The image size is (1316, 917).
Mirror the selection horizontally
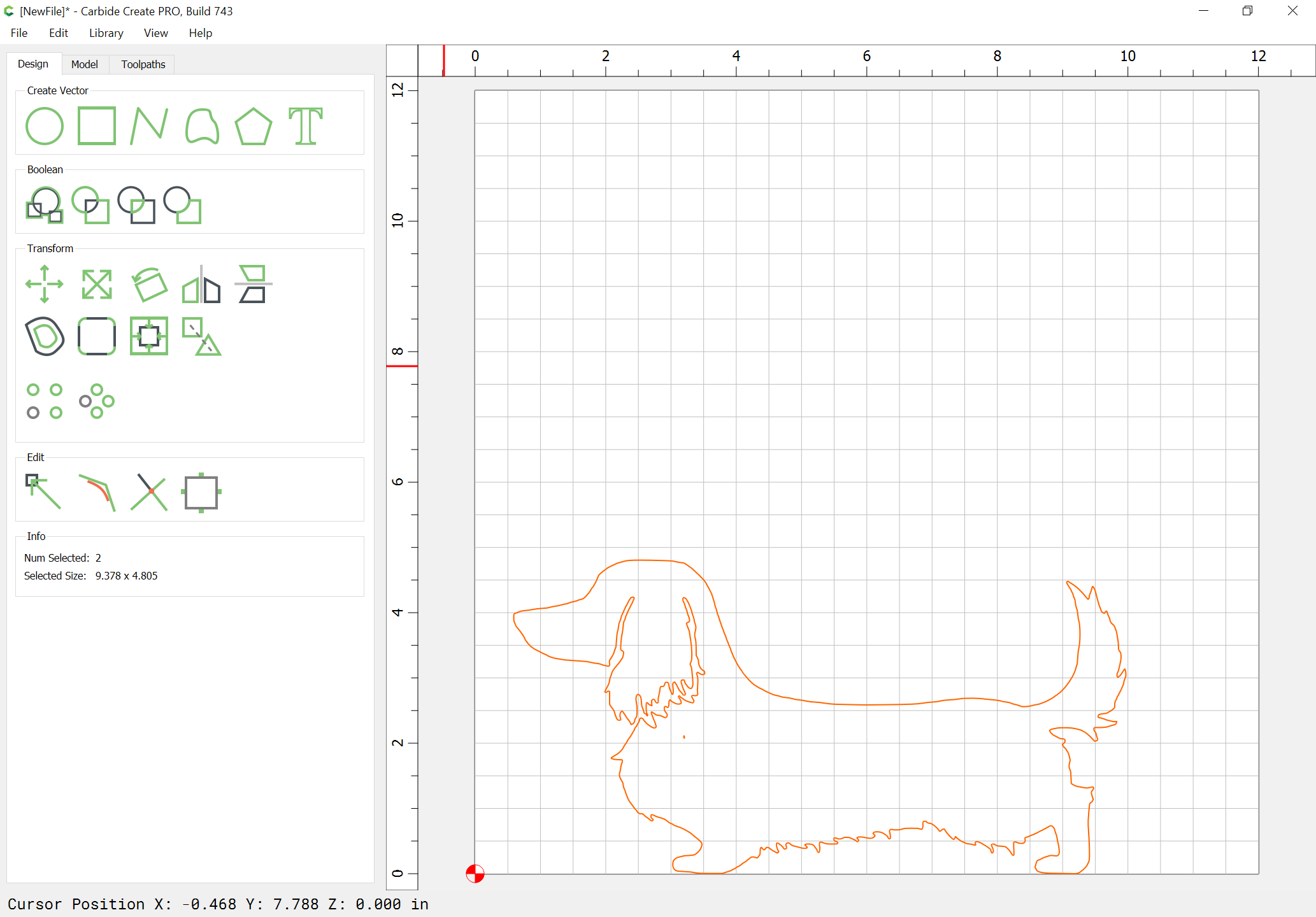pyautogui.click(x=201, y=284)
